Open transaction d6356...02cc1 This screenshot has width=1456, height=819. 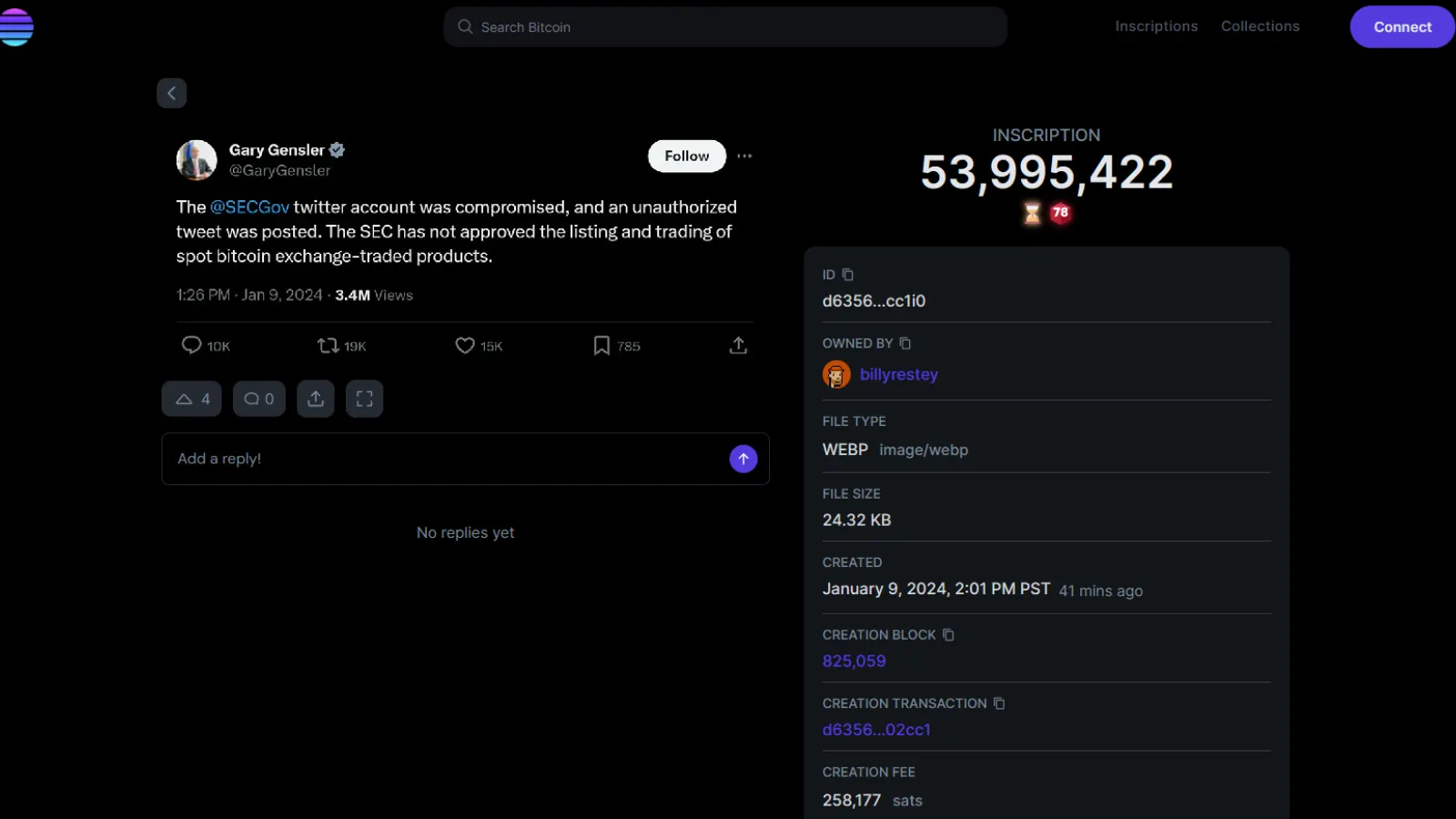(876, 730)
